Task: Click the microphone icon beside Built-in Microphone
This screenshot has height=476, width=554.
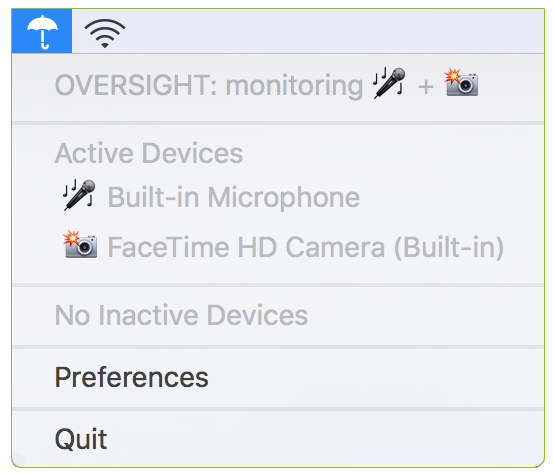Action: pyautogui.click(x=79, y=195)
